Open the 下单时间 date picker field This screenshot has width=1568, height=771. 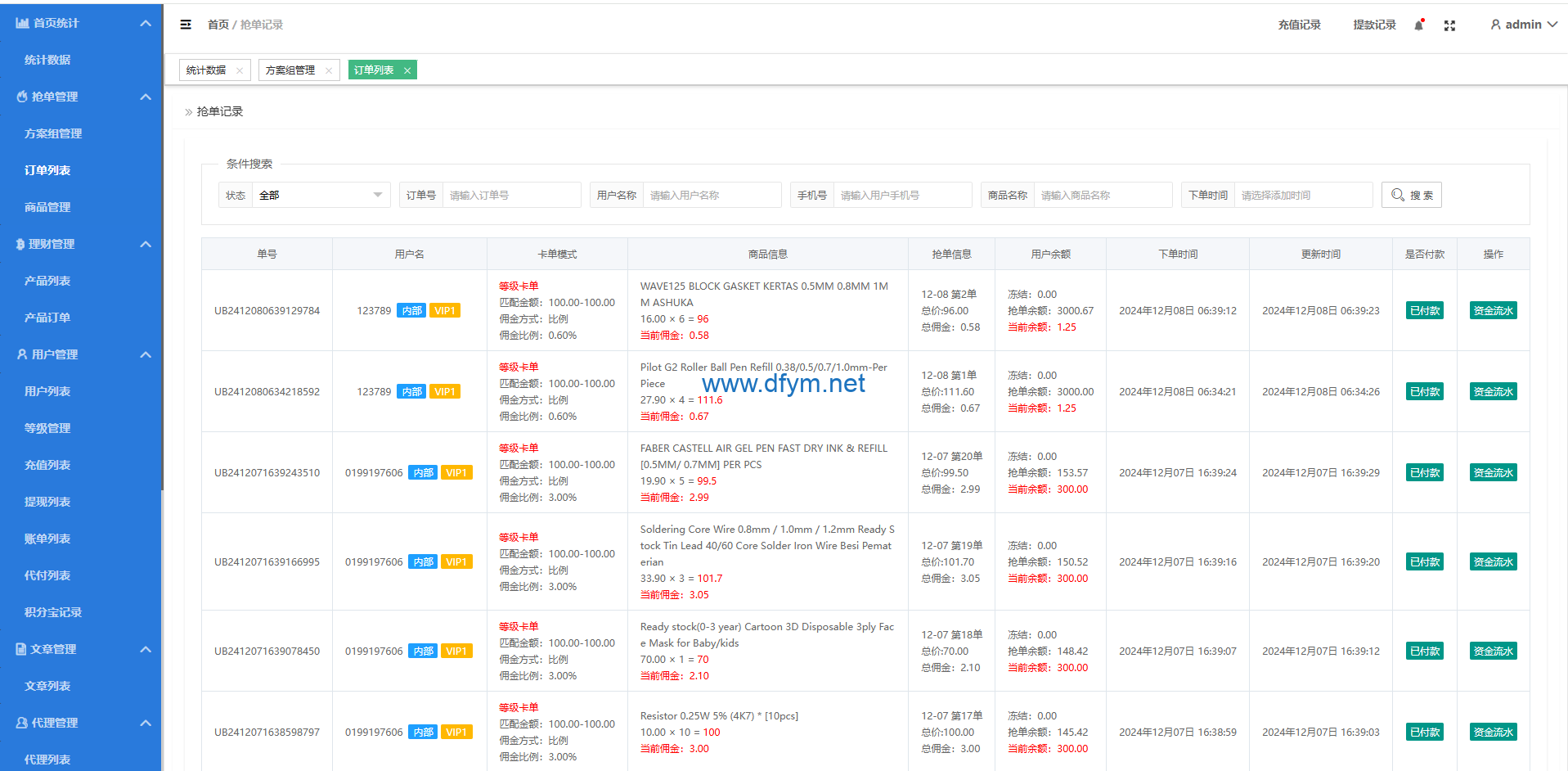point(1304,195)
